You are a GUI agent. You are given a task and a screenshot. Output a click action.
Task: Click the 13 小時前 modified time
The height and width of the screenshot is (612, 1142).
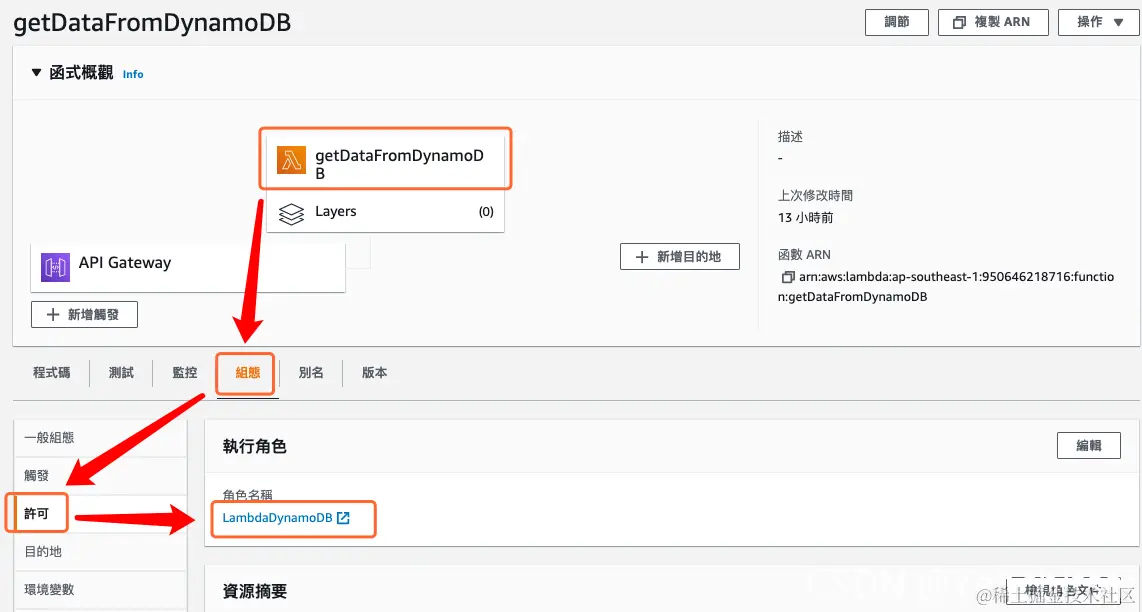coord(806,218)
